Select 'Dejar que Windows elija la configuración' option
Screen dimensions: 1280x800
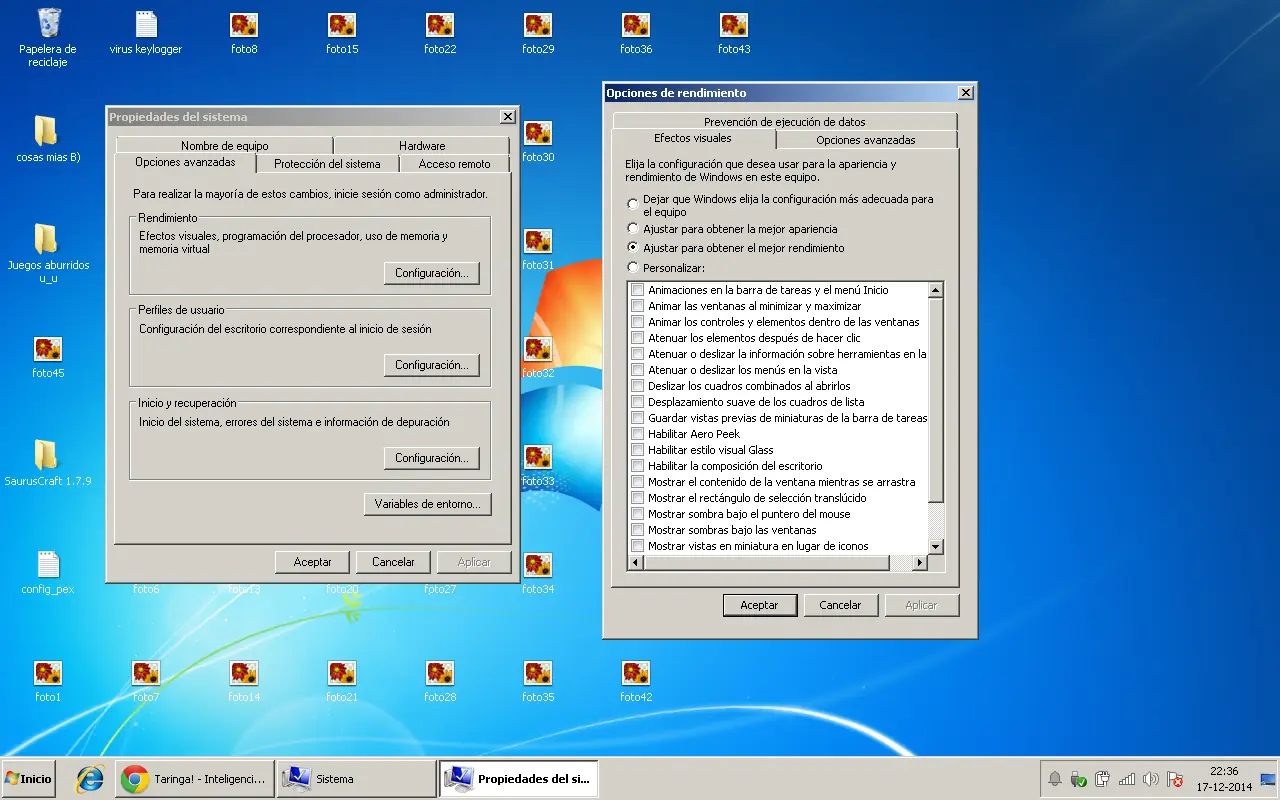633,204
